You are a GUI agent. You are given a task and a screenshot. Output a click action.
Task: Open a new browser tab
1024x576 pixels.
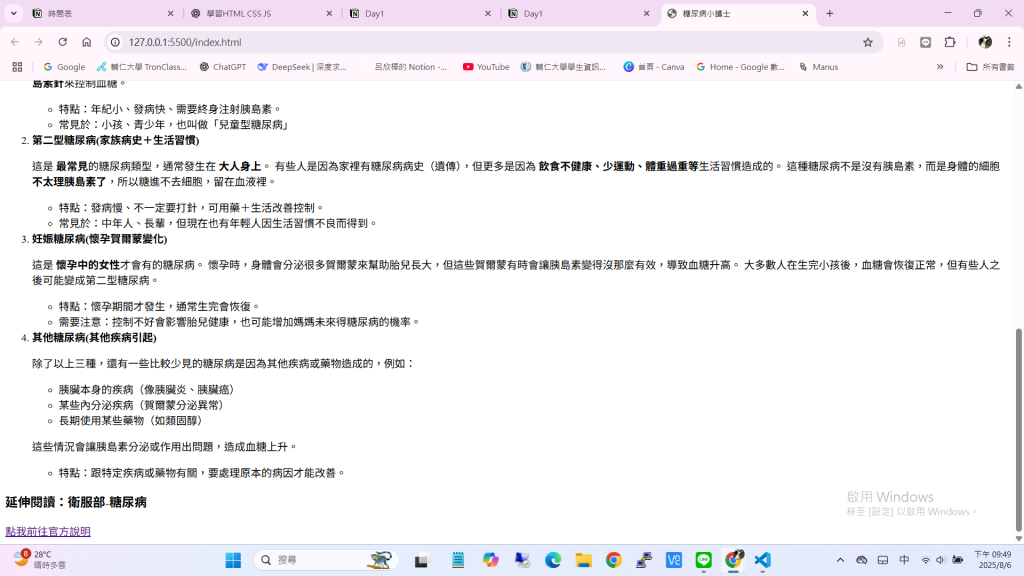830,13
